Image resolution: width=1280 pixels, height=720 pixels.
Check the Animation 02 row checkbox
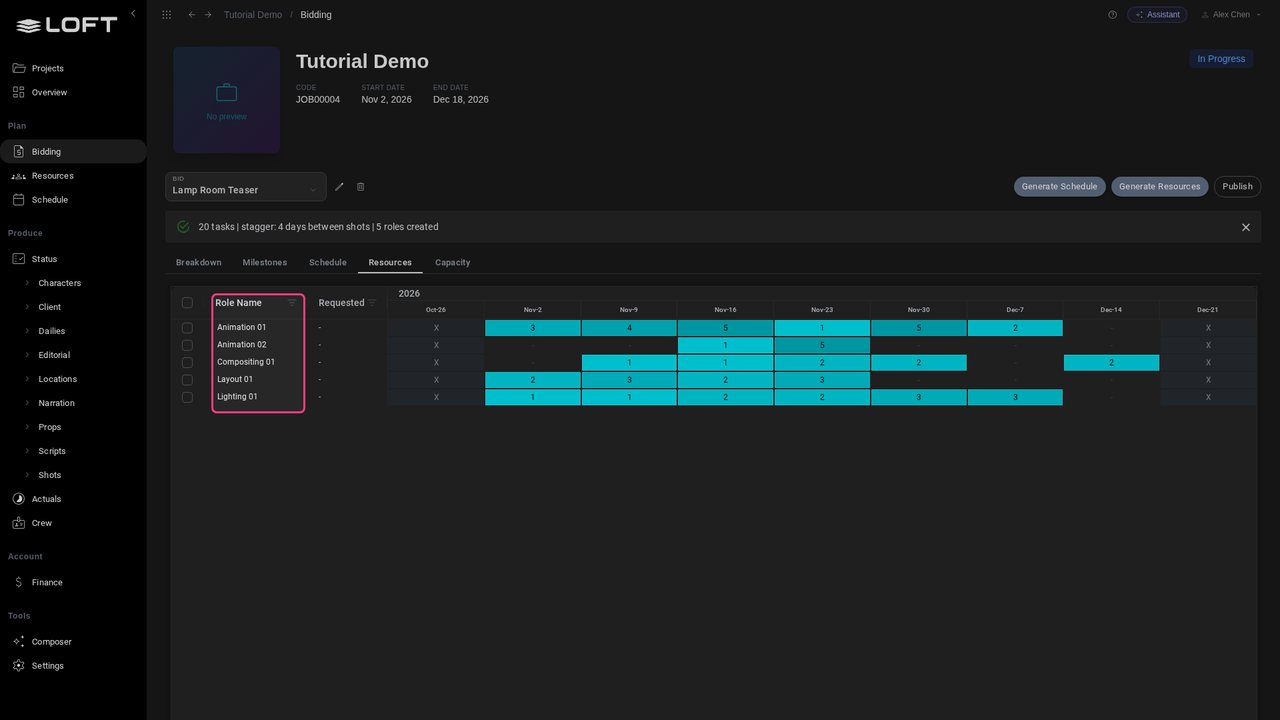(187, 345)
